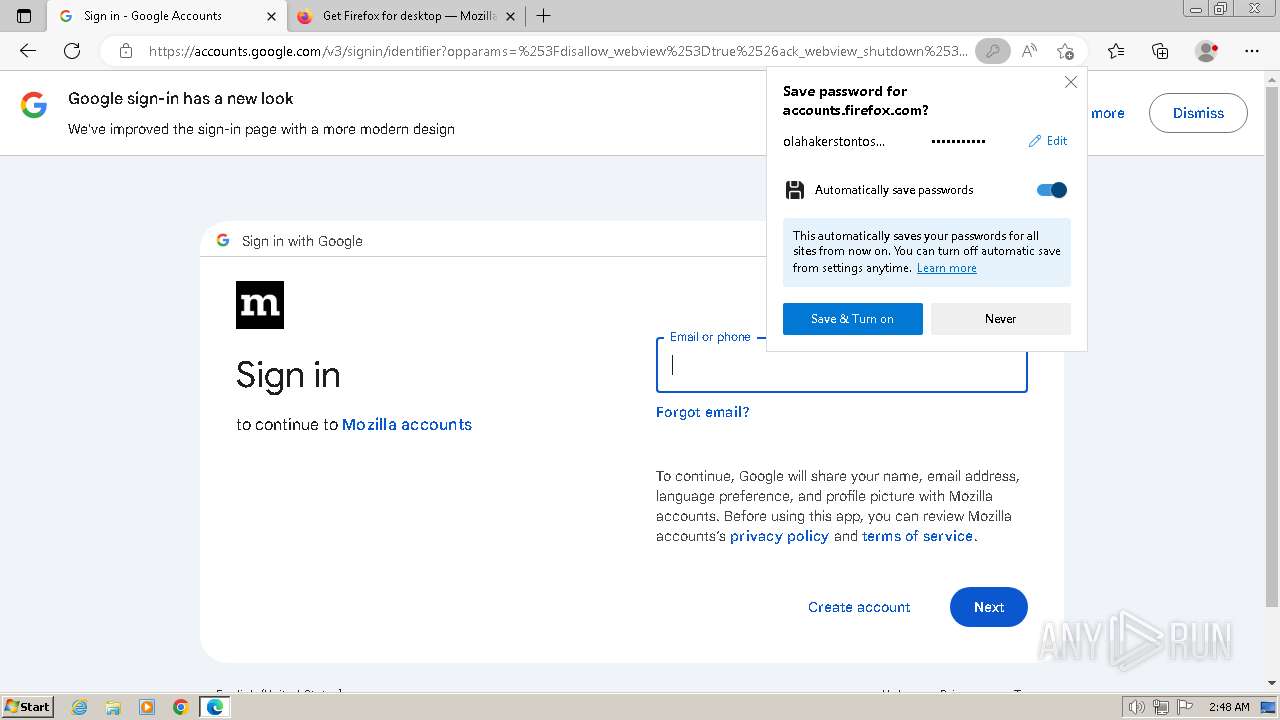The image size is (1280, 720).
Task: Click the Mozilla m logo
Action: [260, 305]
